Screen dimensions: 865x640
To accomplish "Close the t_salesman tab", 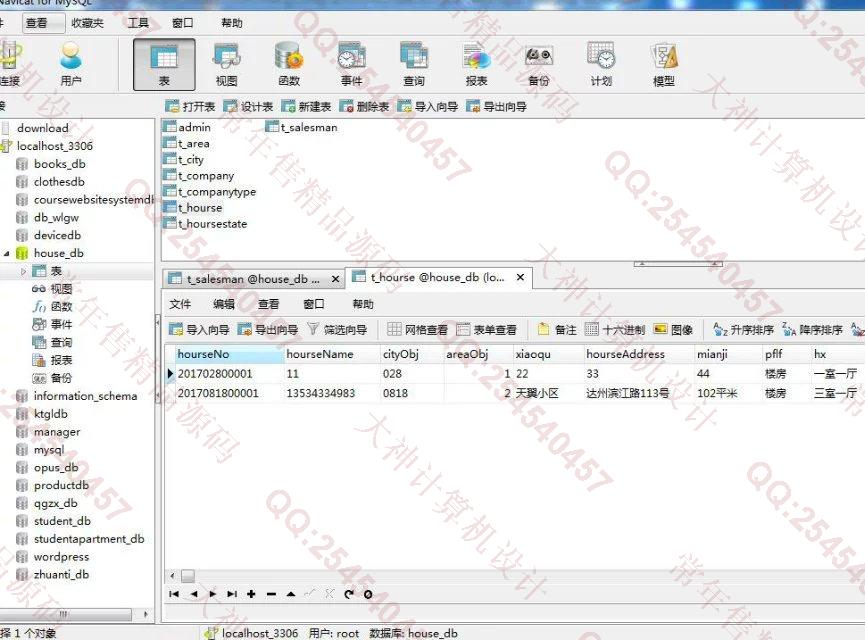I will [335, 279].
